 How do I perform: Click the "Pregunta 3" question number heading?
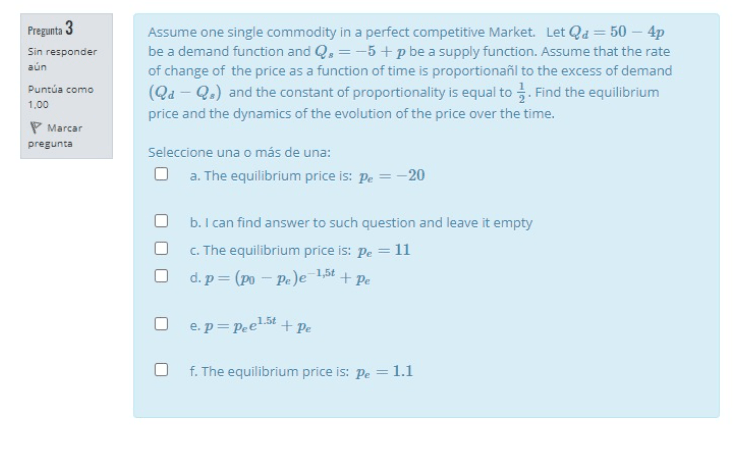tap(50, 28)
